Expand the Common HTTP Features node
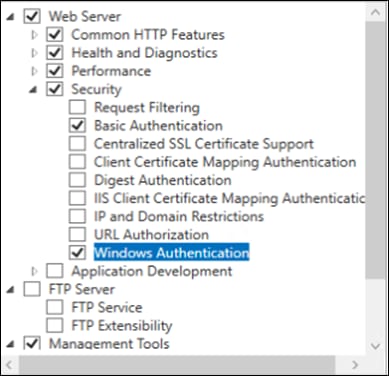 point(34,35)
